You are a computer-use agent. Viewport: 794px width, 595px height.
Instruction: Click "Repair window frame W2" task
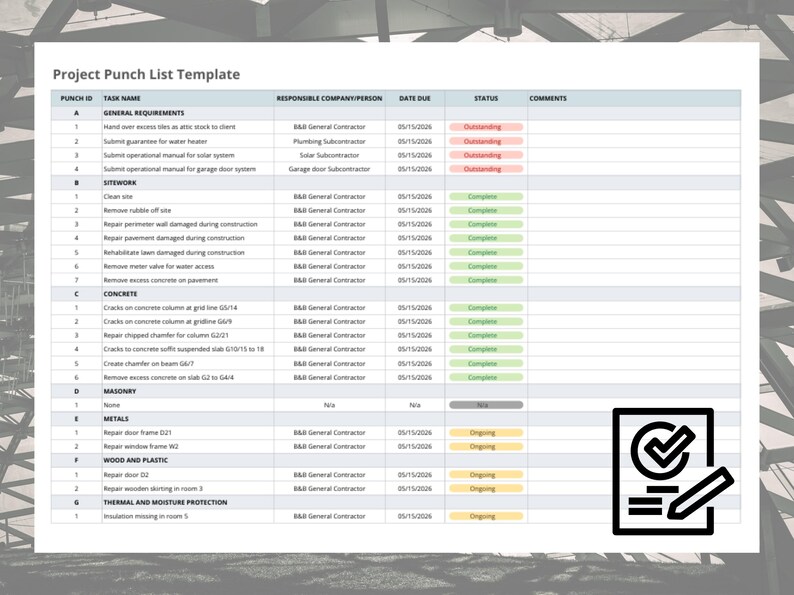pos(141,446)
